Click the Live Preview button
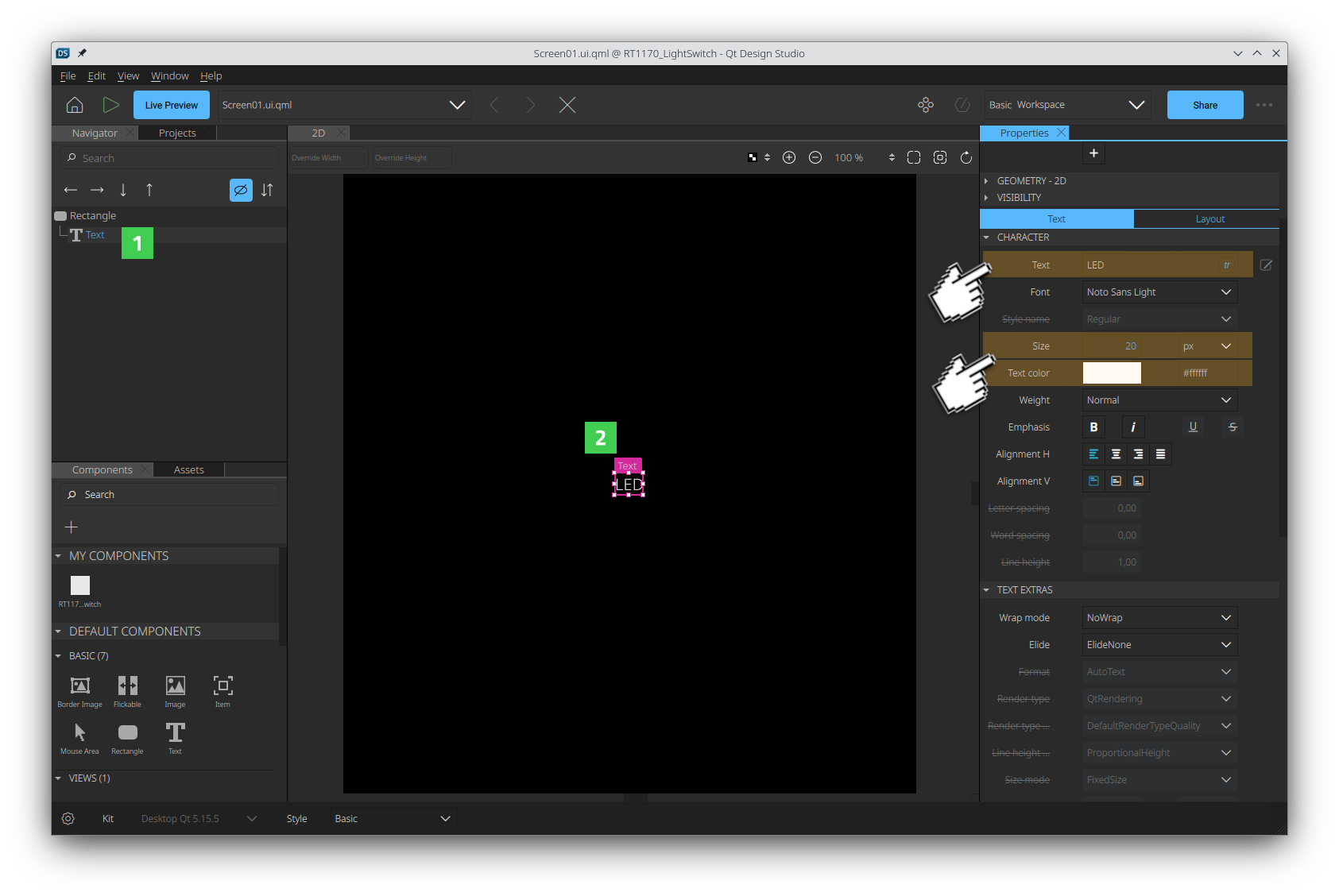Image resolution: width=1339 pixels, height=896 pixels. pyautogui.click(x=172, y=105)
